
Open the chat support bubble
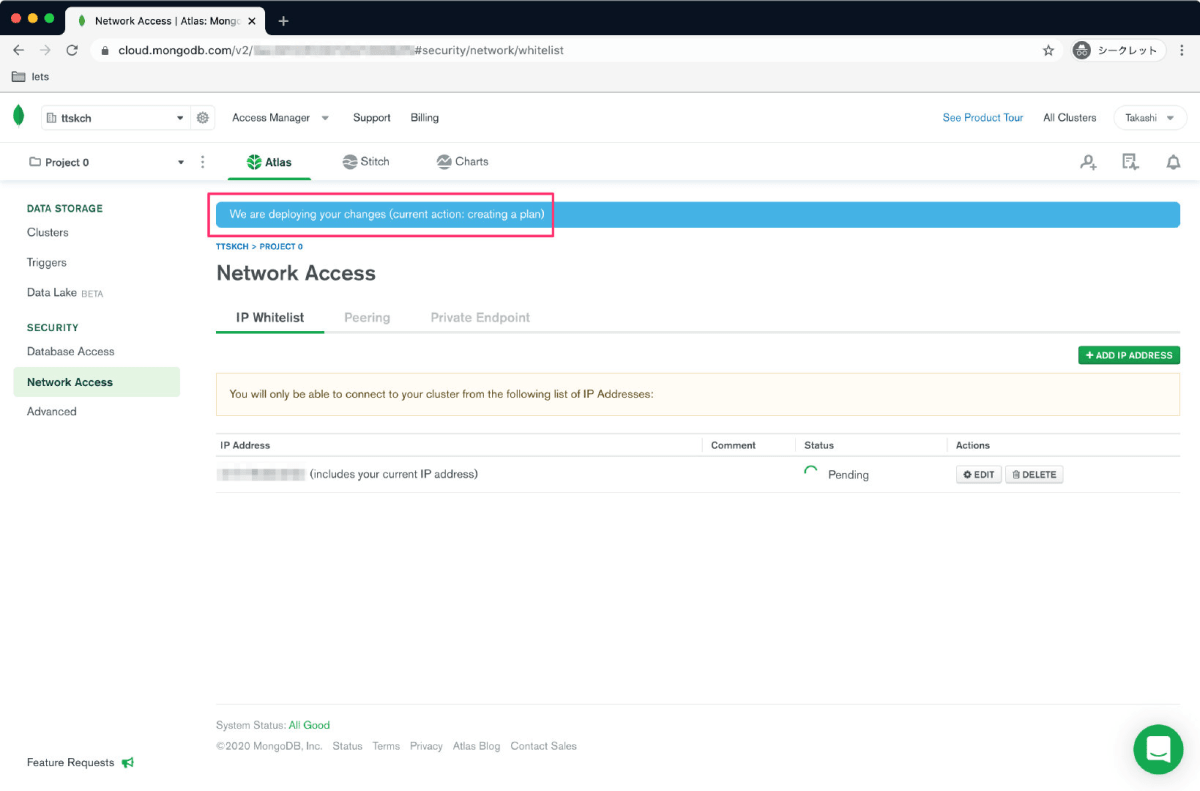click(x=1158, y=749)
